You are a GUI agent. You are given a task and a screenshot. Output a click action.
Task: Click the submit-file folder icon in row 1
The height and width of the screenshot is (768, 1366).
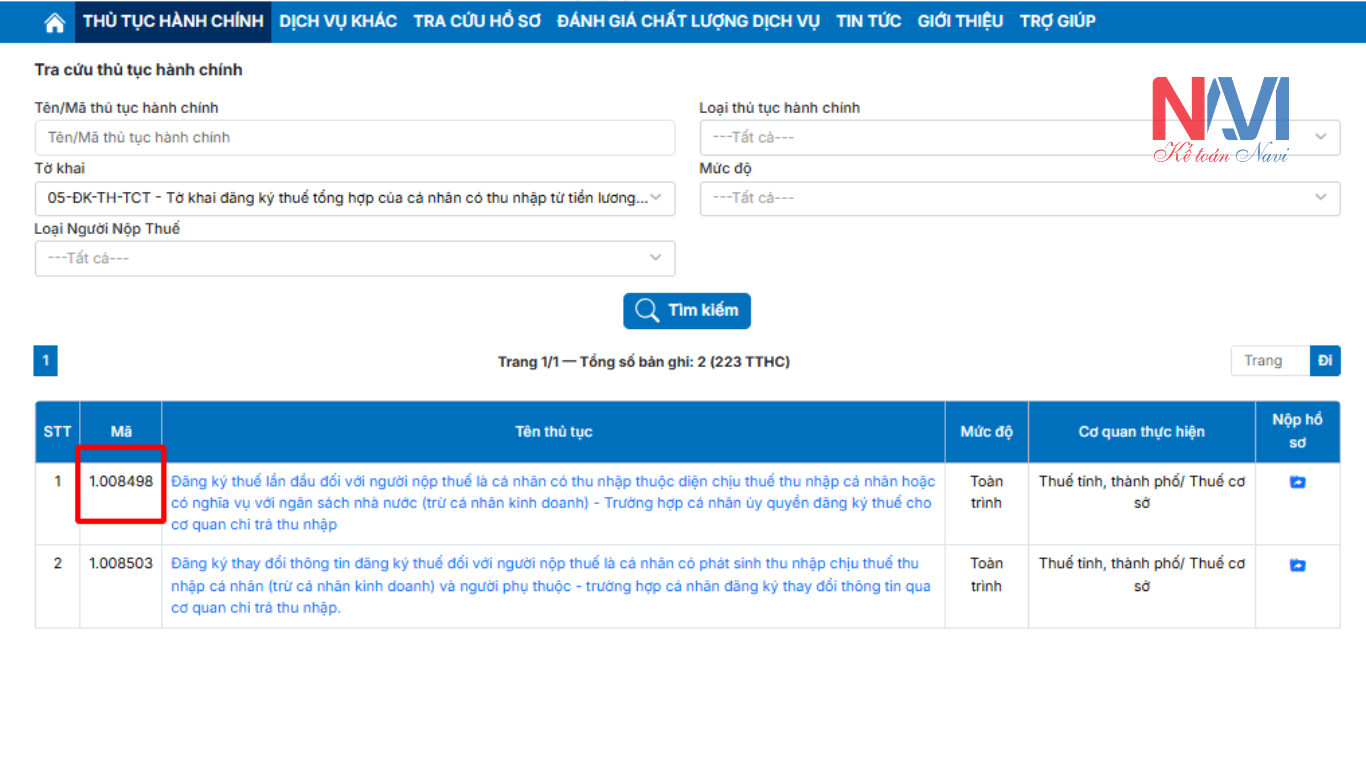(1297, 482)
